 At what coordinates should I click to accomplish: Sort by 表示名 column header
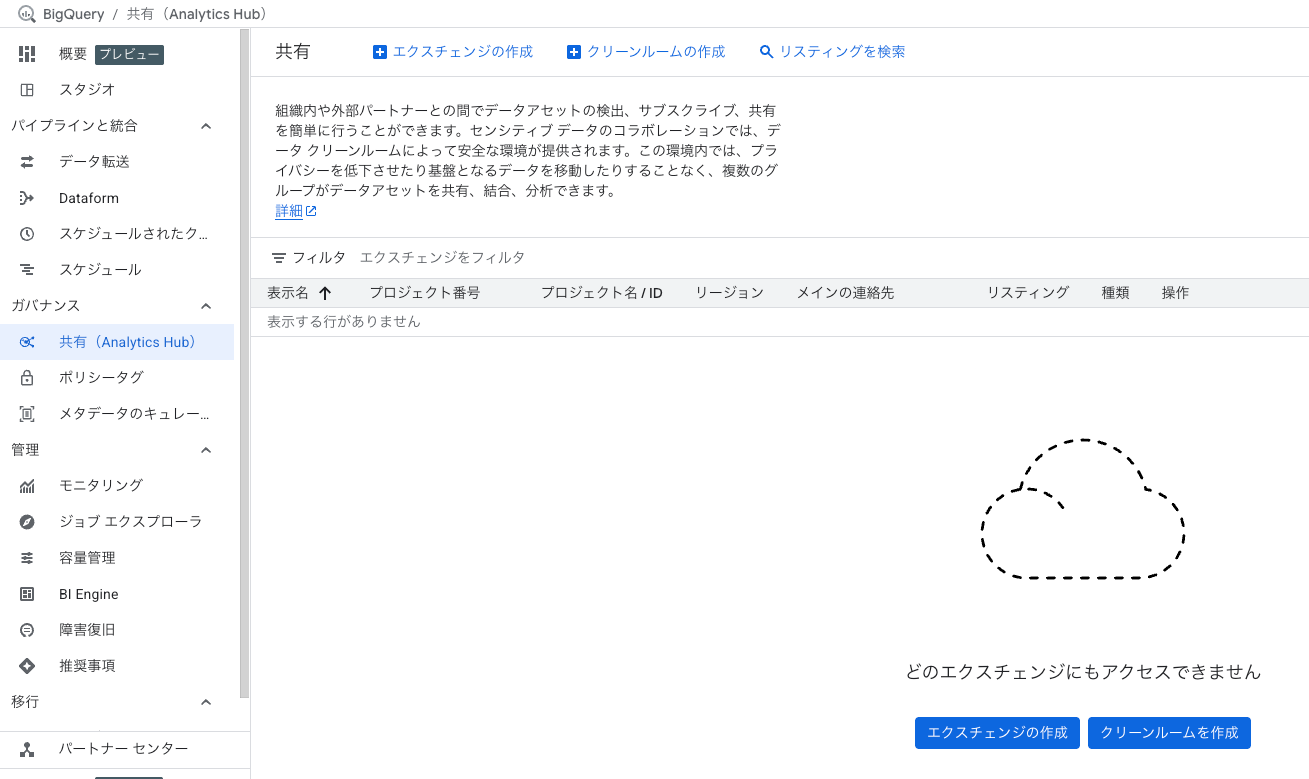288,293
